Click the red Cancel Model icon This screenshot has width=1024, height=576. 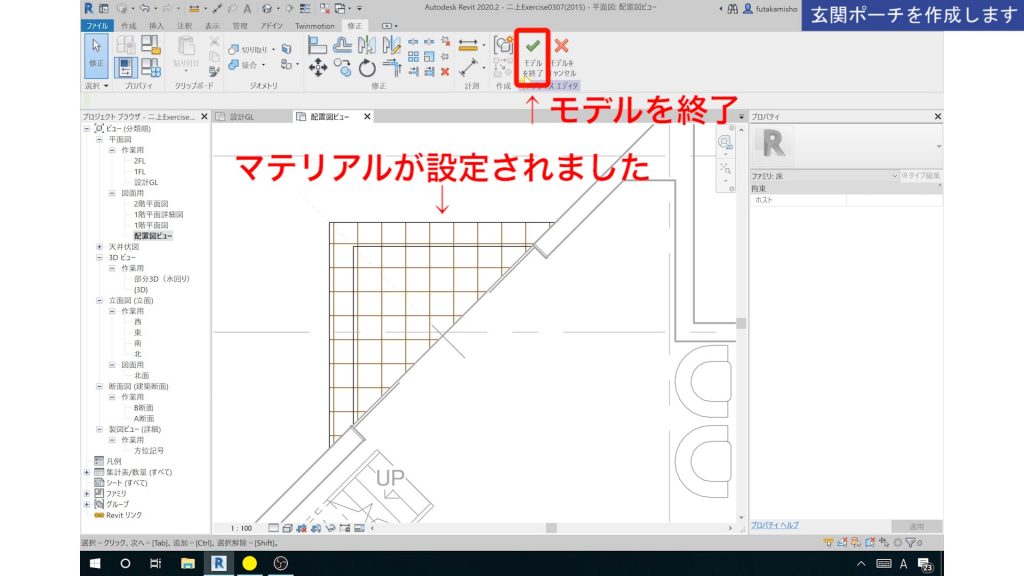[x=560, y=44]
